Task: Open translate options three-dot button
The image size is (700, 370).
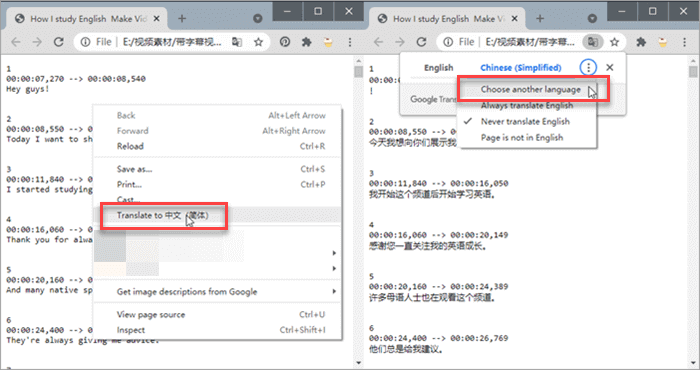Action: click(588, 67)
